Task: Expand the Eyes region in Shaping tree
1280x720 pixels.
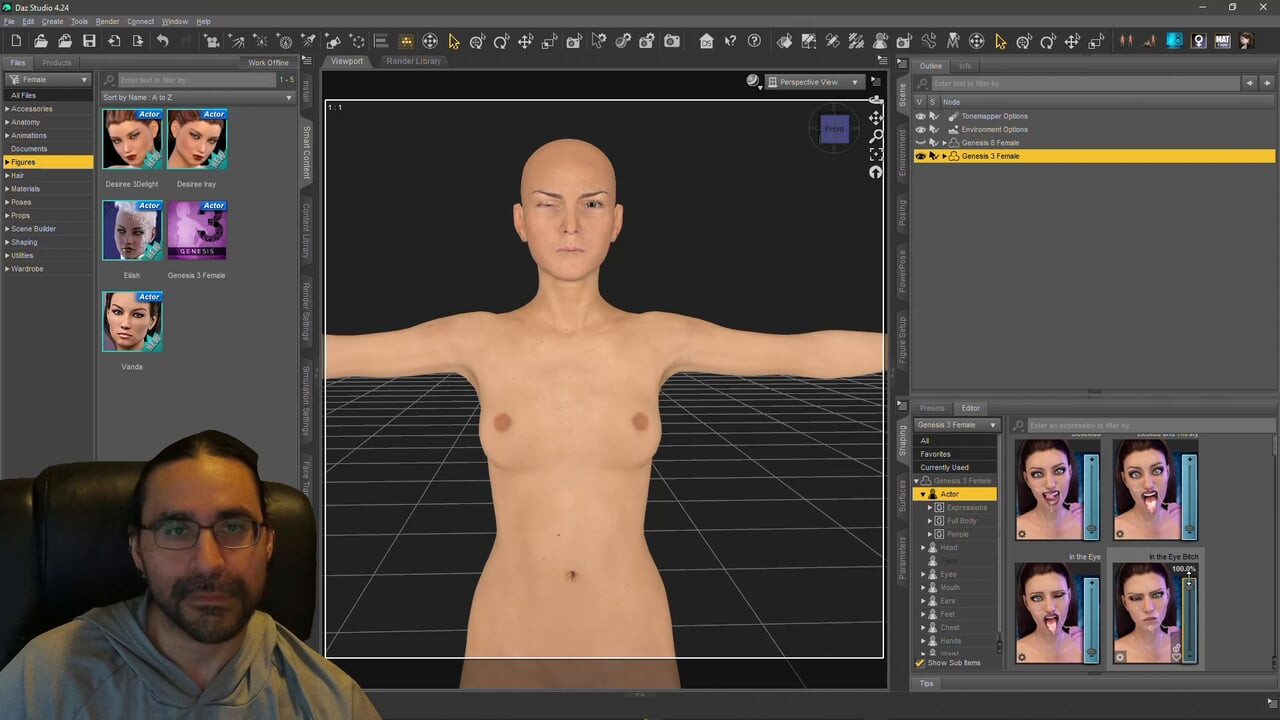Action: [x=923, y=574]
